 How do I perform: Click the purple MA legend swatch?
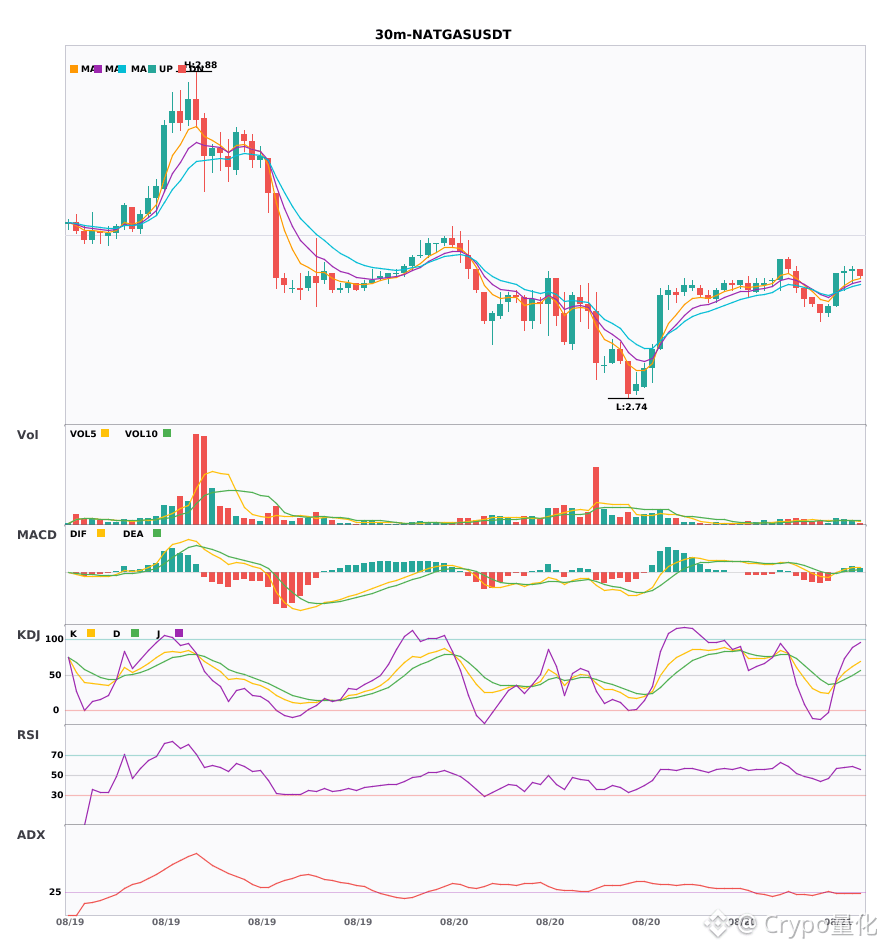coord(98,69)
